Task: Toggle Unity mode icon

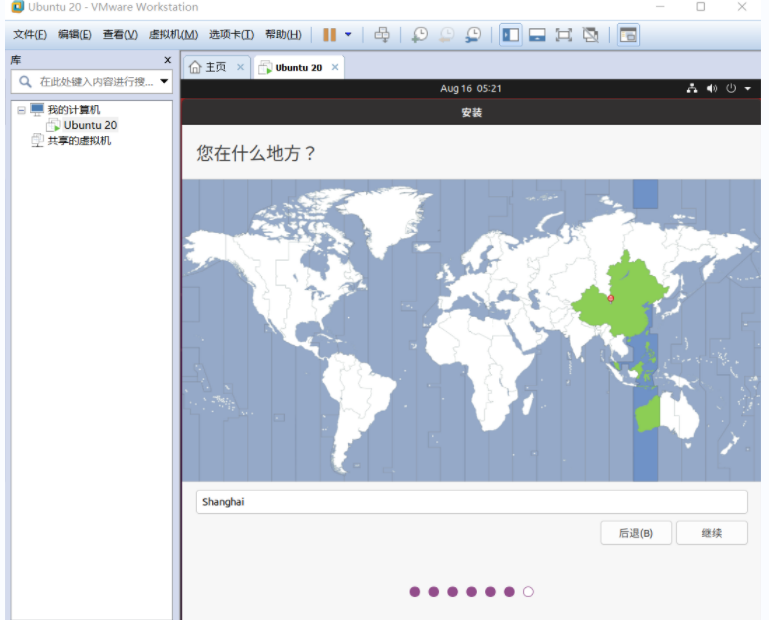Action: [590, 35]
